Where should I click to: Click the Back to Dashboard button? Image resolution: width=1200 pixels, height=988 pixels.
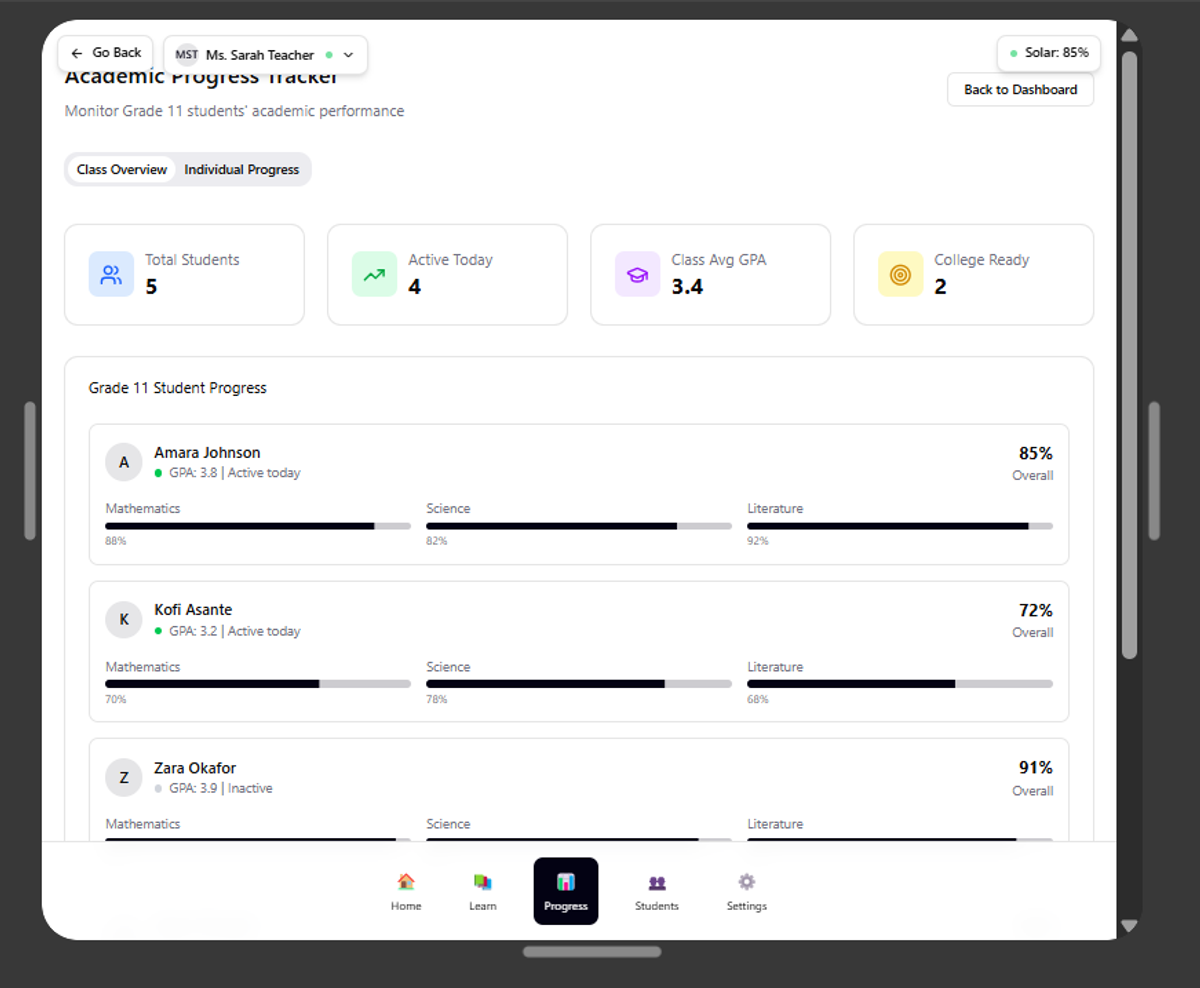1020,90
